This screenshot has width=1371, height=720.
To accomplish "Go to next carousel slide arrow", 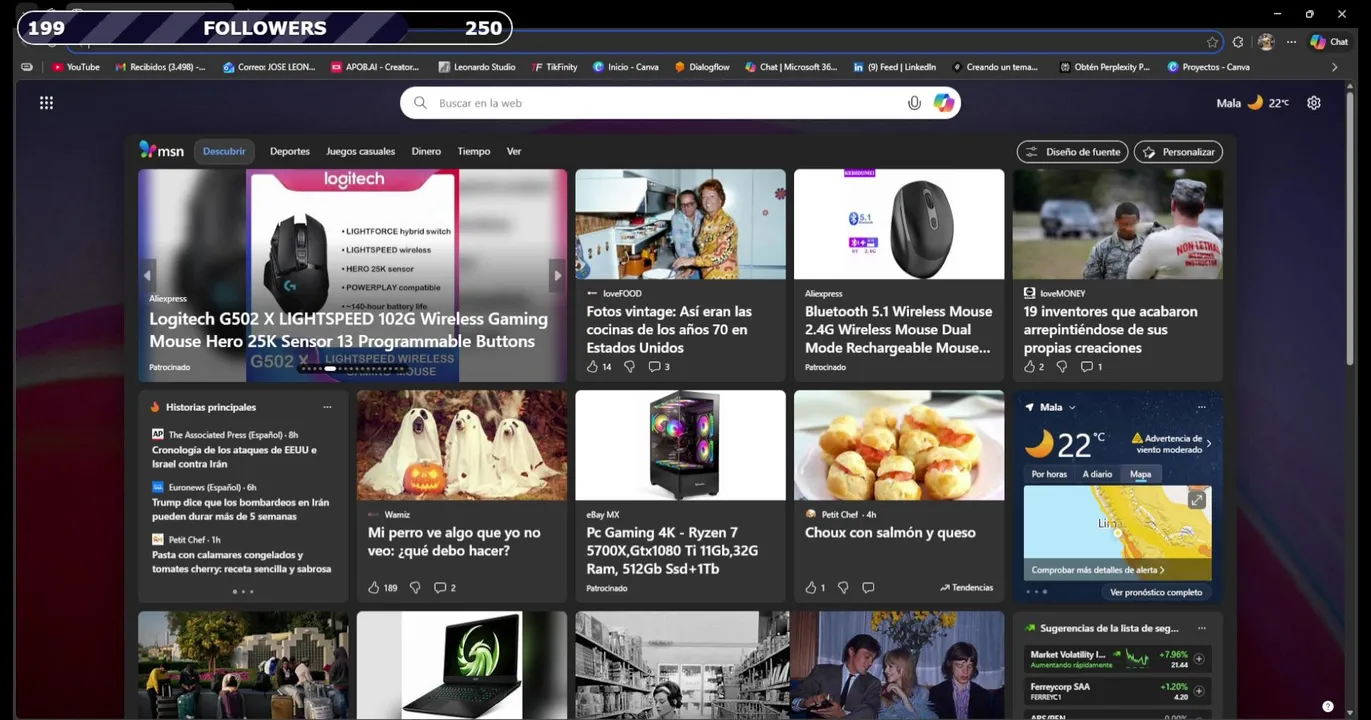I will coord(558,275).
